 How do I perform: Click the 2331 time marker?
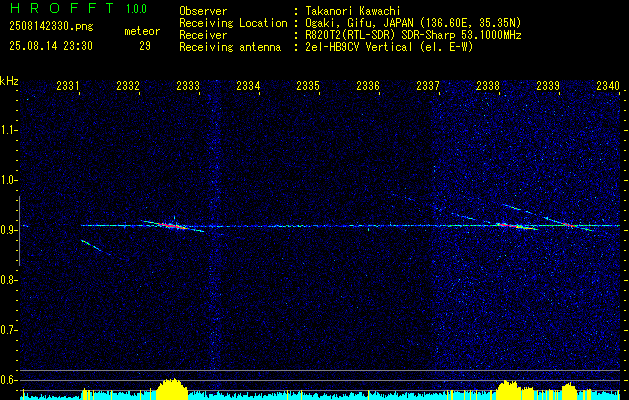tap(67, 85)
